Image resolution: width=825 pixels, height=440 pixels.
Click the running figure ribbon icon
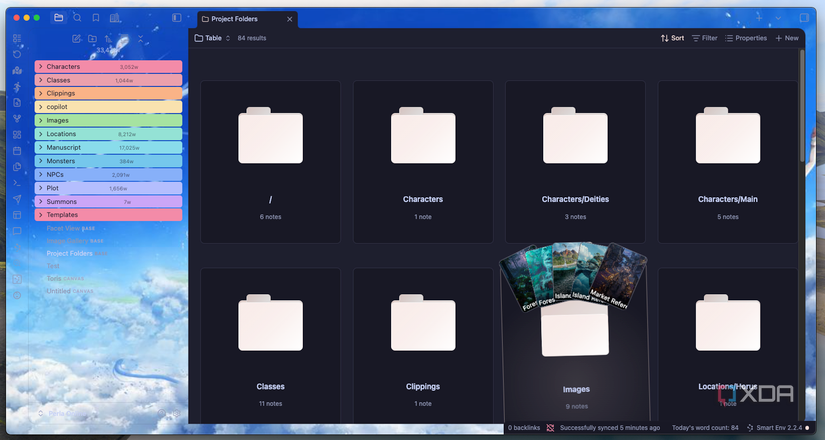click(17, 86)
